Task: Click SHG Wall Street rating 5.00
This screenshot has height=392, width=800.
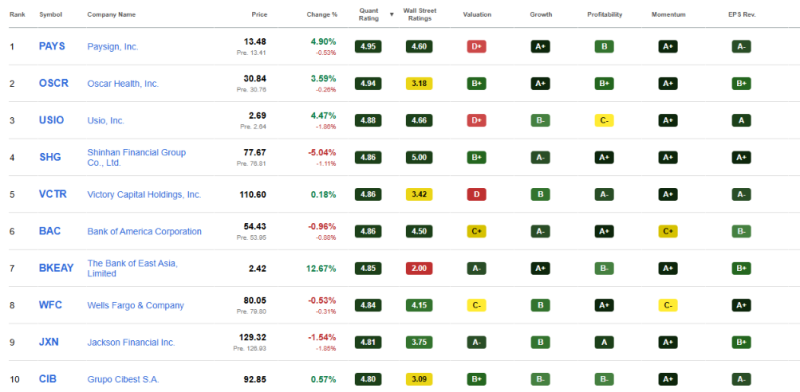Action: tap(419, 157)
